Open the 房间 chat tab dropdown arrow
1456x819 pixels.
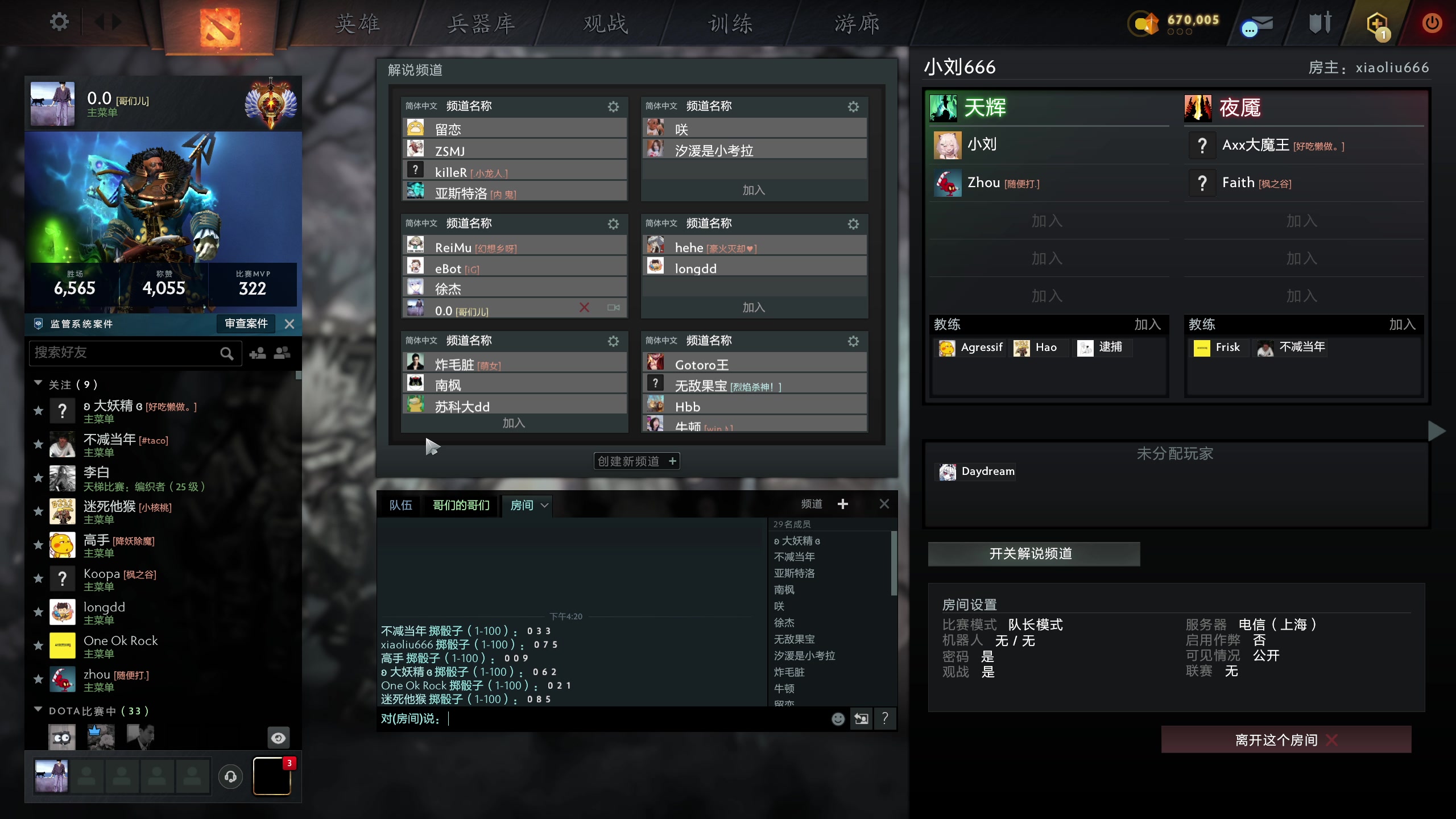point(544,505)
